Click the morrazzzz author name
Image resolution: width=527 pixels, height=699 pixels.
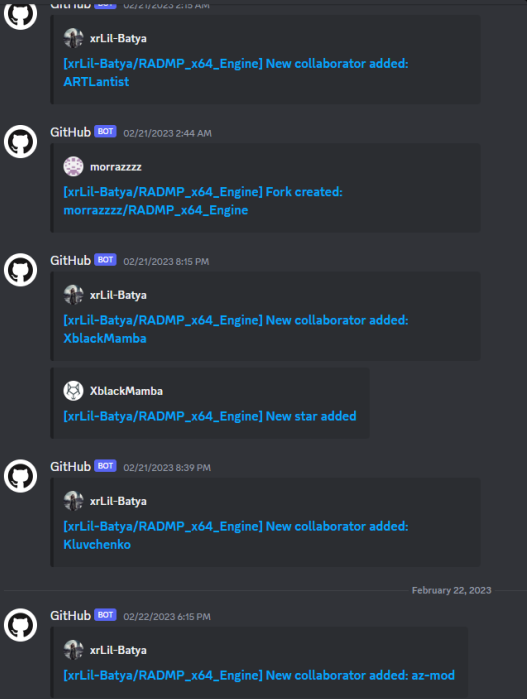pos(116,167)
